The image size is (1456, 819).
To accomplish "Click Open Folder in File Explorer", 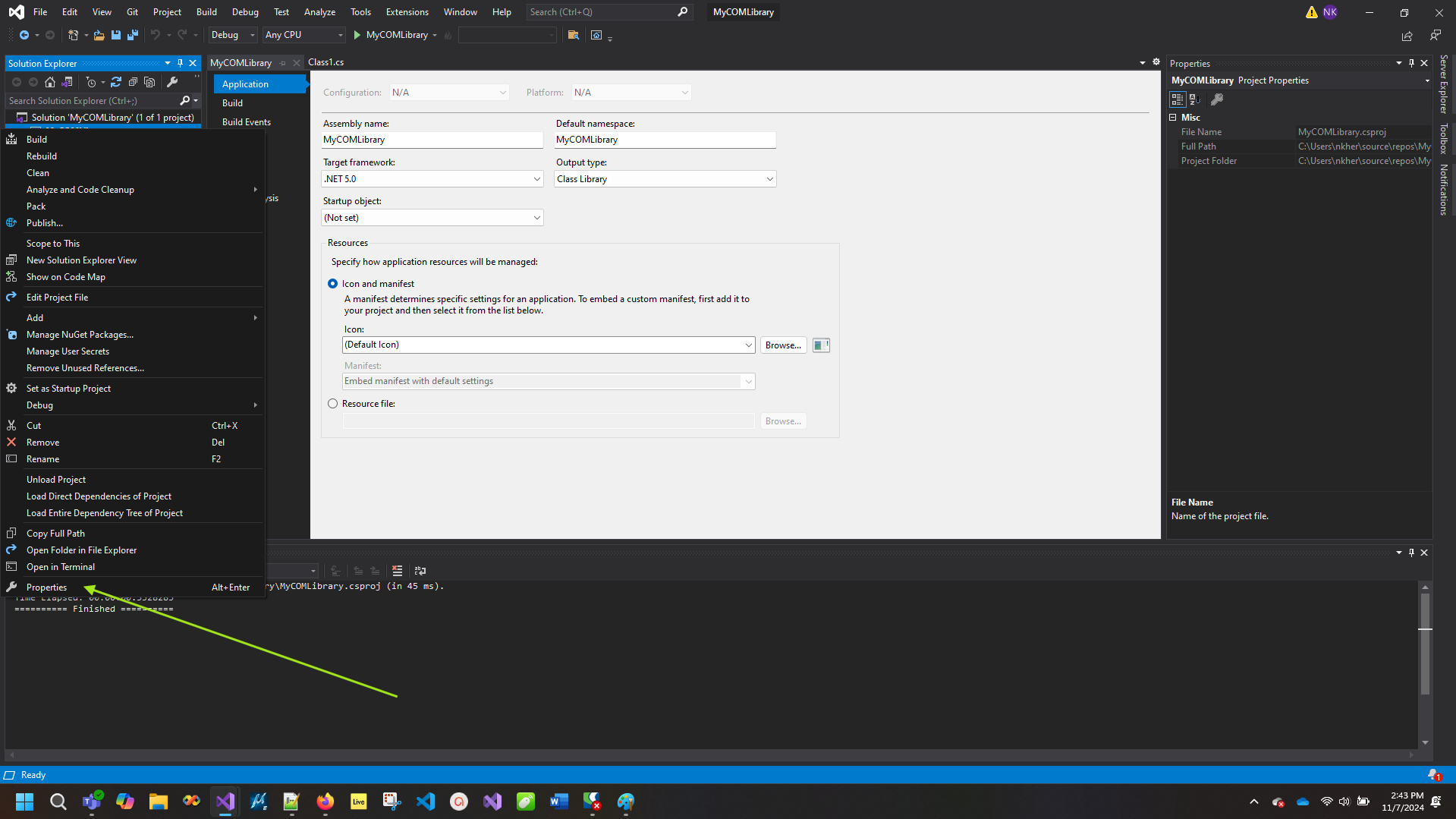I will coord(133,550).
